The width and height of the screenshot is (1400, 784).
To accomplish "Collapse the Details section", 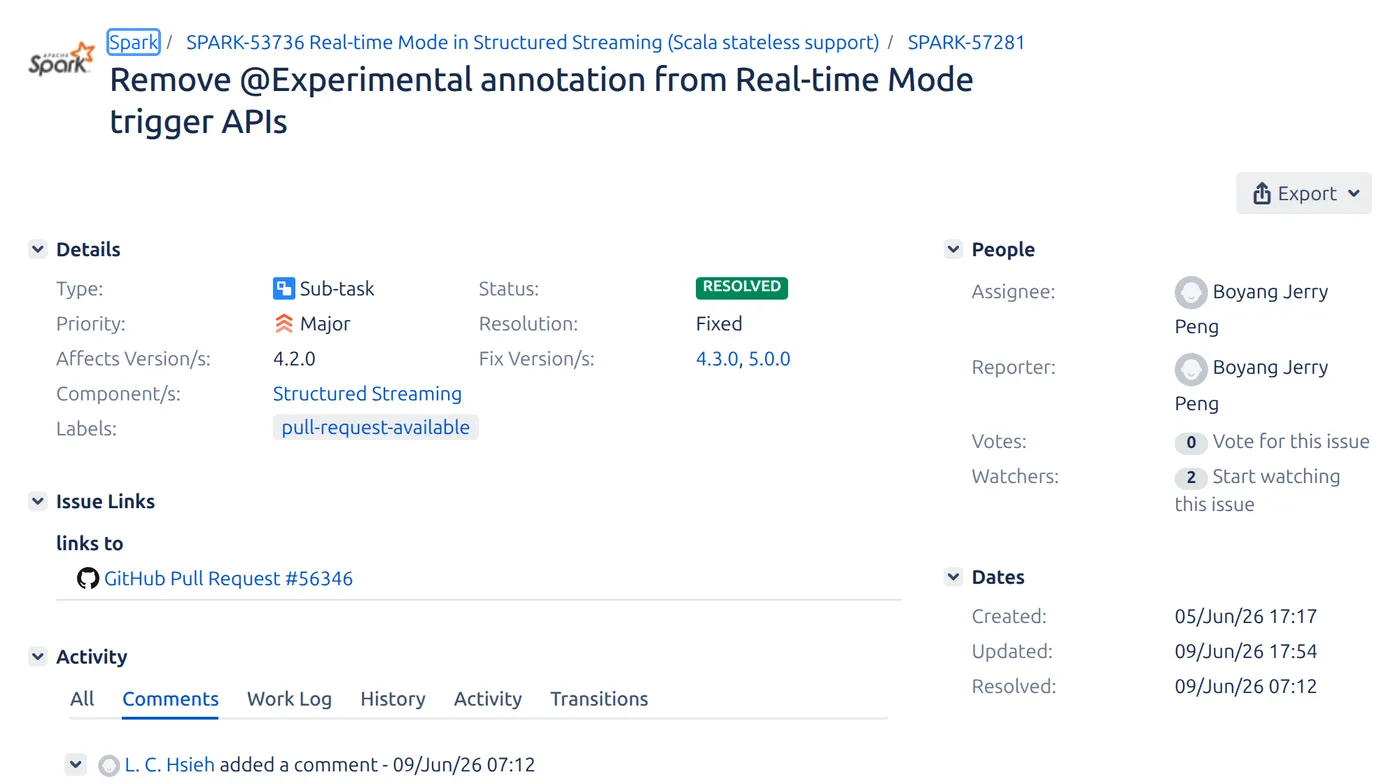I will 38,249.
